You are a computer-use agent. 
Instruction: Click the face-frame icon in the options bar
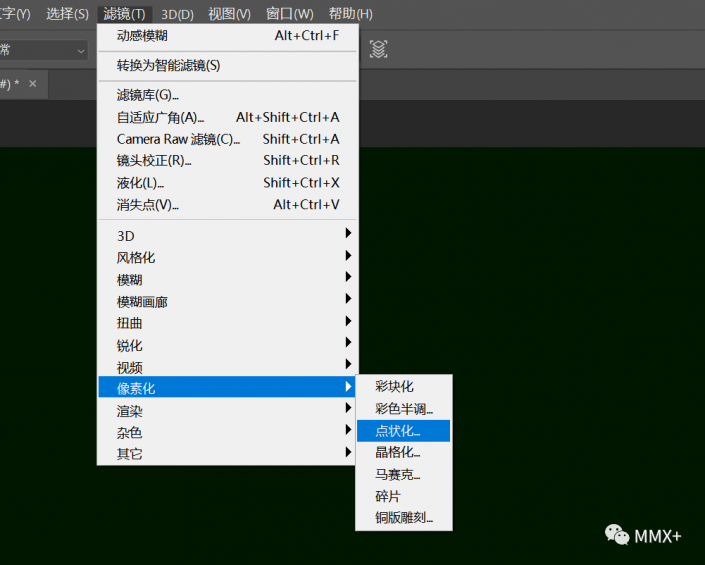coord(378,49)
